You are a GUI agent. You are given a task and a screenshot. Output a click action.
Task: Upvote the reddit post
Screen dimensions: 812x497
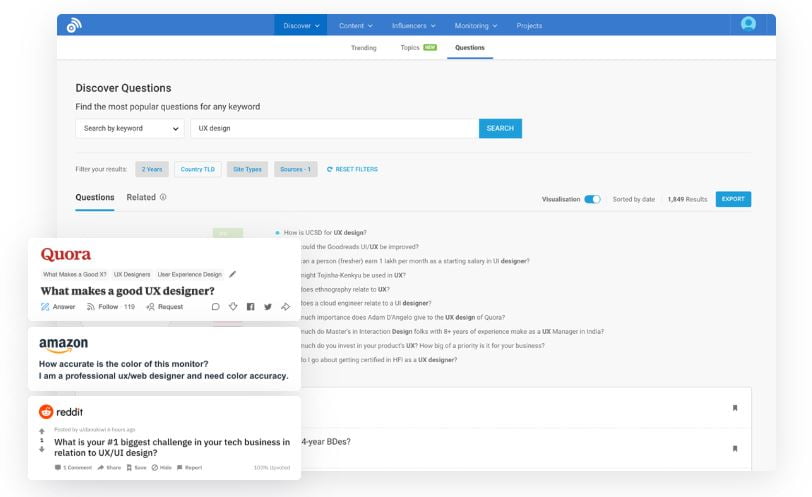coord(42,431)
